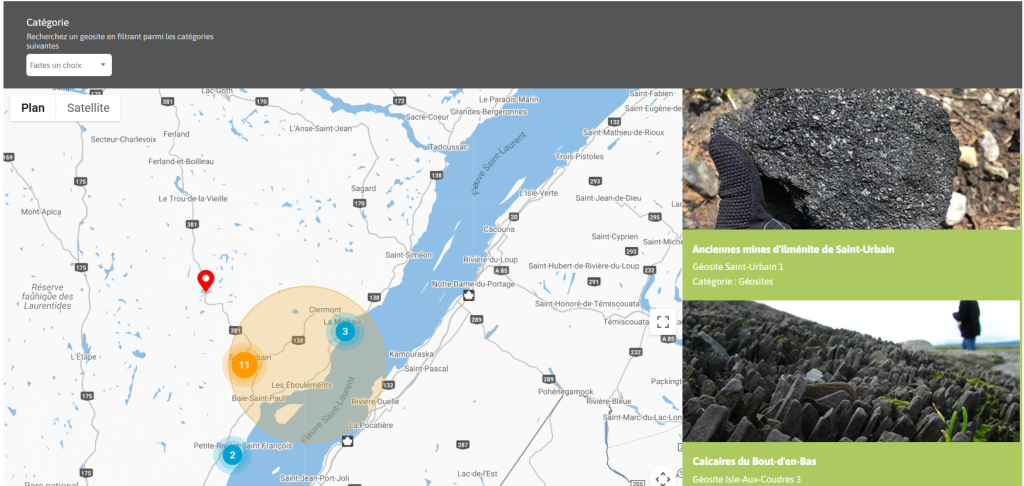Click the map camera pan control icon

point(663,478)
